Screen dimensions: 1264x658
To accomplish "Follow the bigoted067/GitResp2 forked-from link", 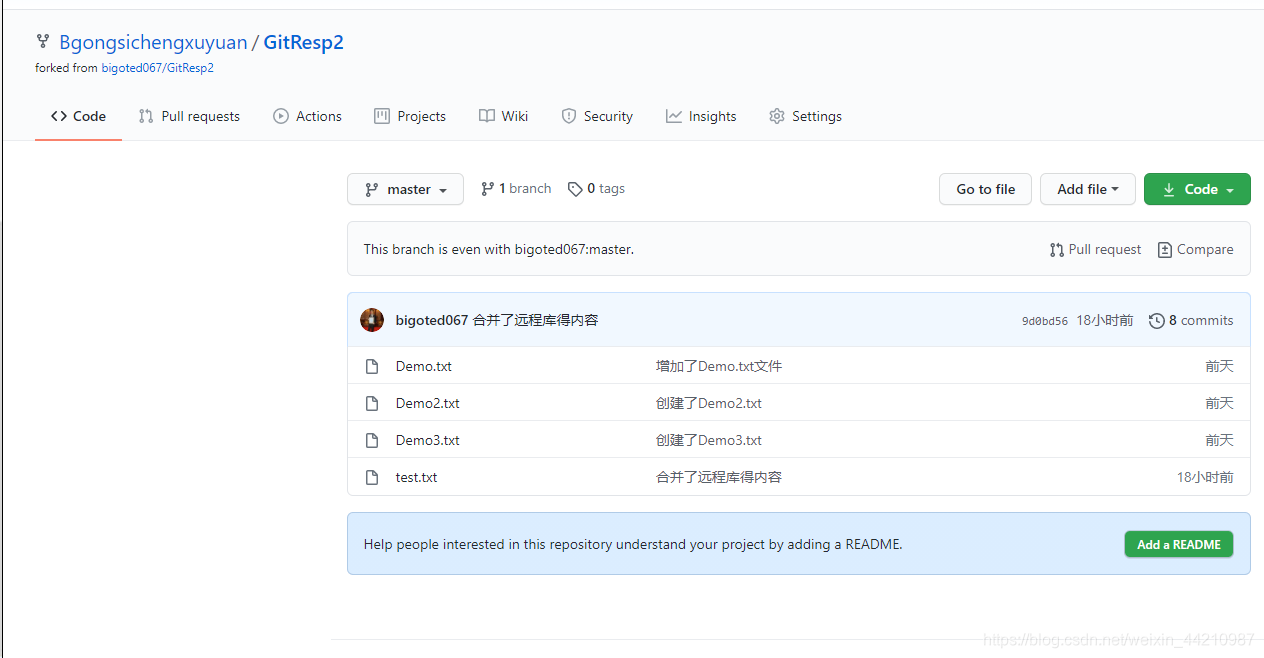I will pos(157,68).
